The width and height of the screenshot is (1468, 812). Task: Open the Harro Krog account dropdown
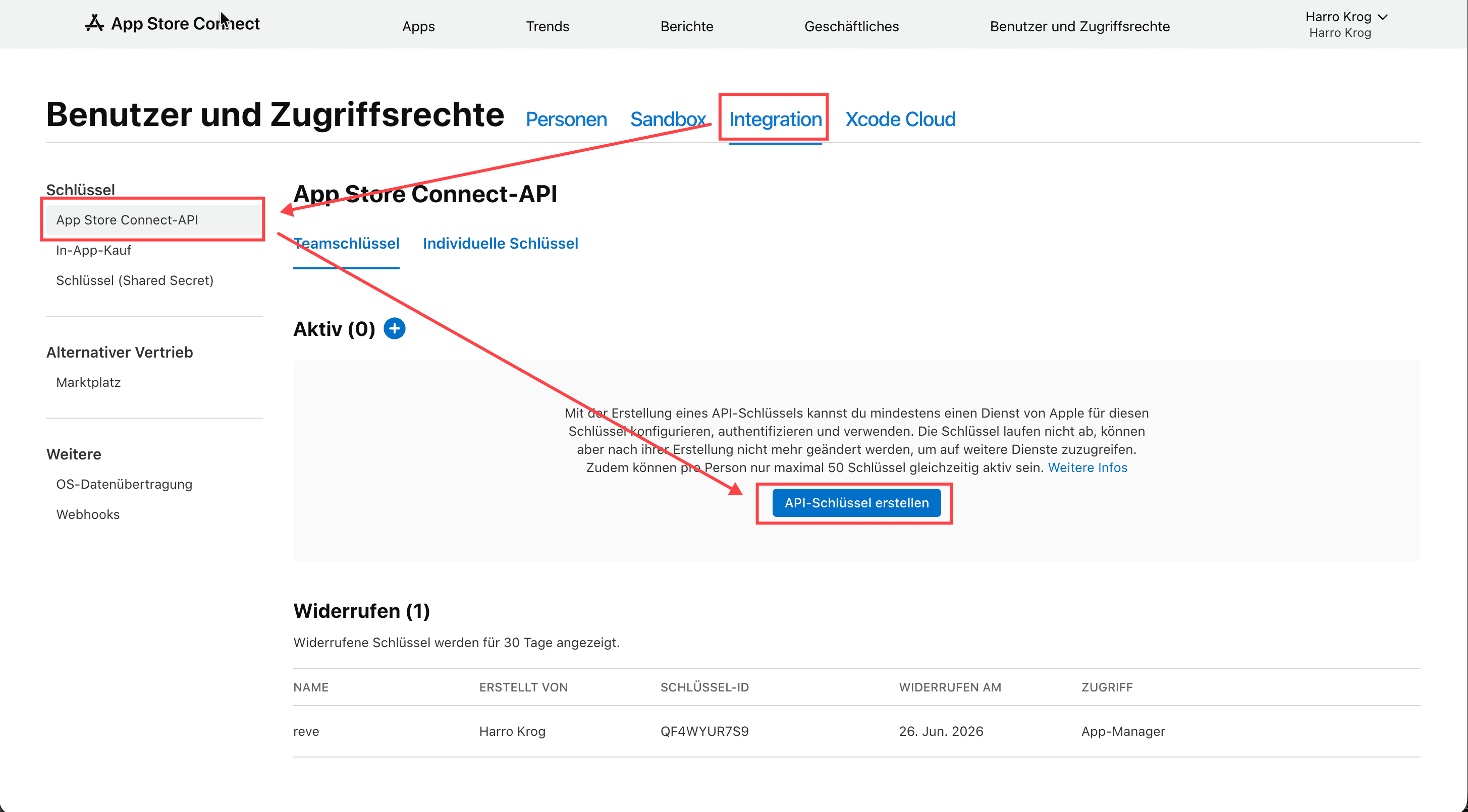click(x=1346, y=24)
